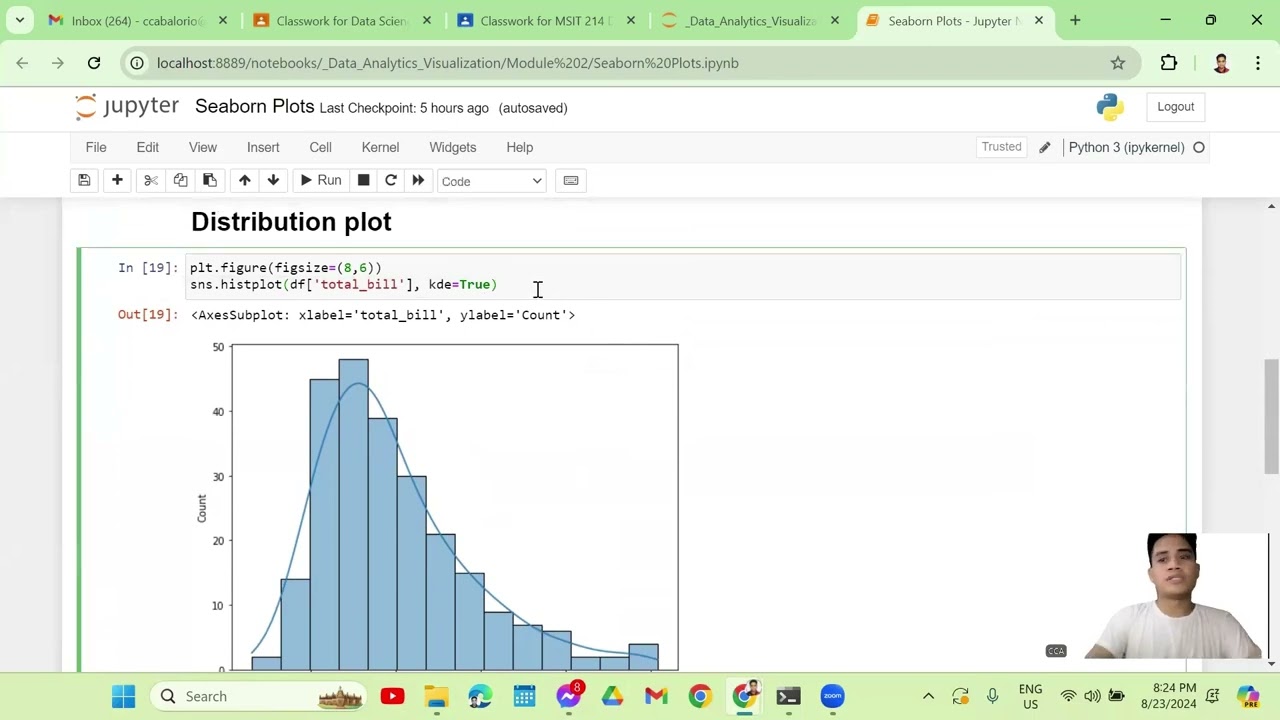The height and width of the screenshot is (720, 1280).
Task: Close the Seaborn Plots browser tab
Action: pos(1038,21)
